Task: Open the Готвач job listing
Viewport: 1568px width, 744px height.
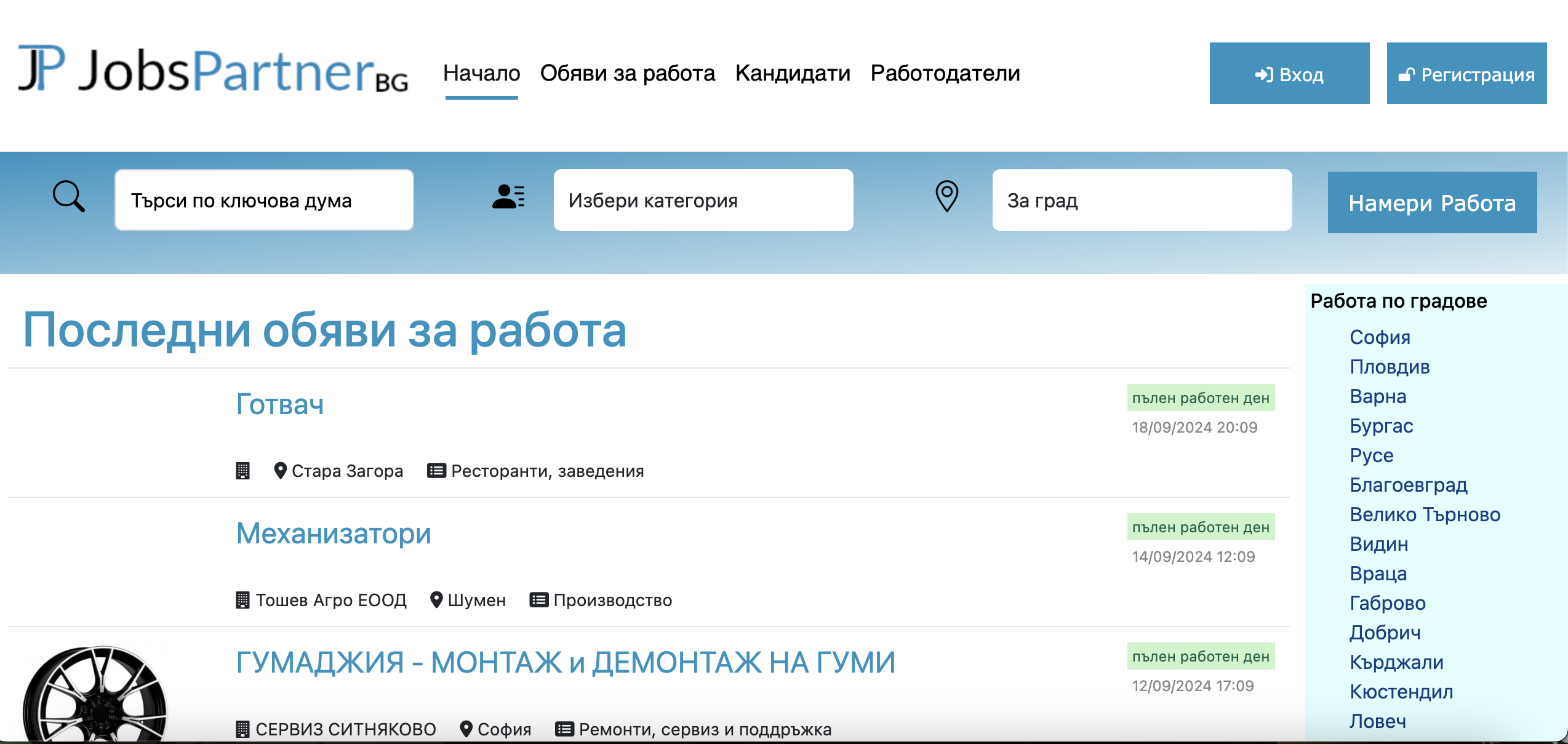Action: click(280, 404)
